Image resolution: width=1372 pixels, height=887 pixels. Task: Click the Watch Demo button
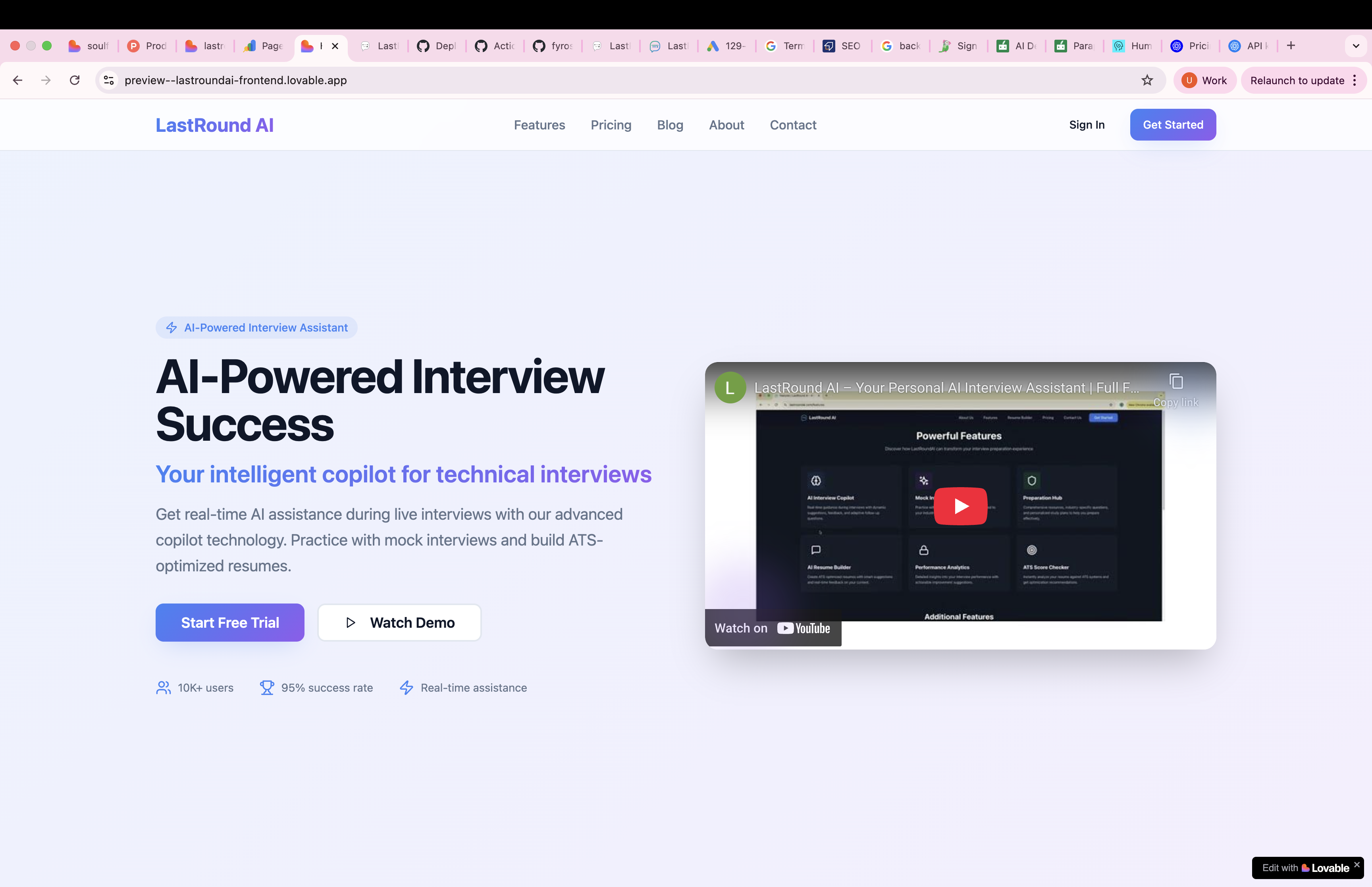point(399,623)
